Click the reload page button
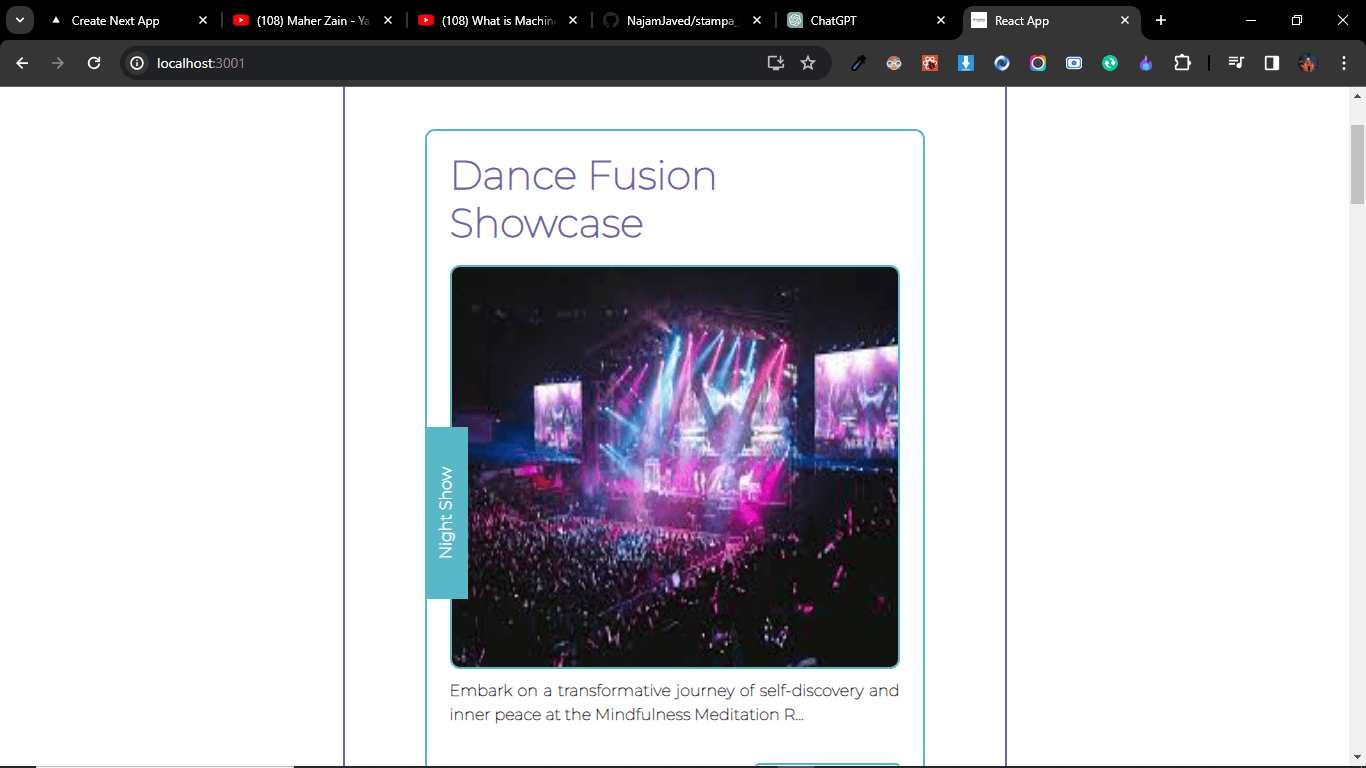This screenshot has height=768, width=1366. pyautogui.click(x=94, y=63)
